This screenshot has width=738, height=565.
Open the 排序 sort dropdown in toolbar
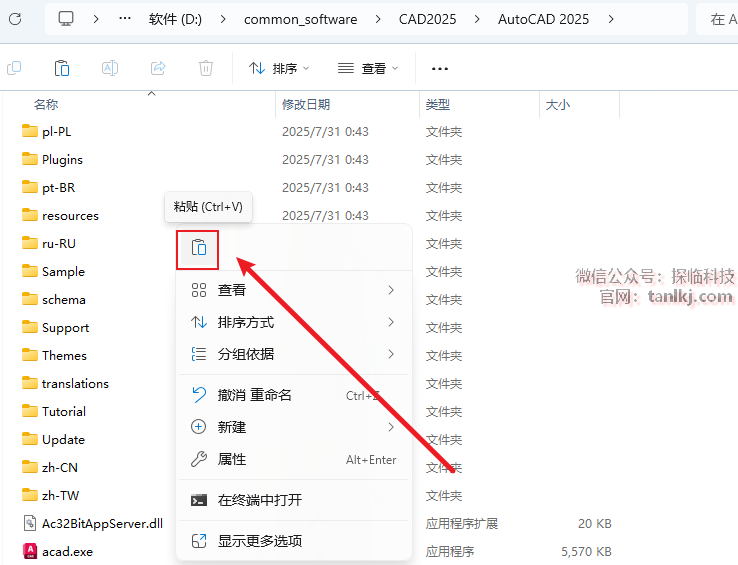(279, 69)
